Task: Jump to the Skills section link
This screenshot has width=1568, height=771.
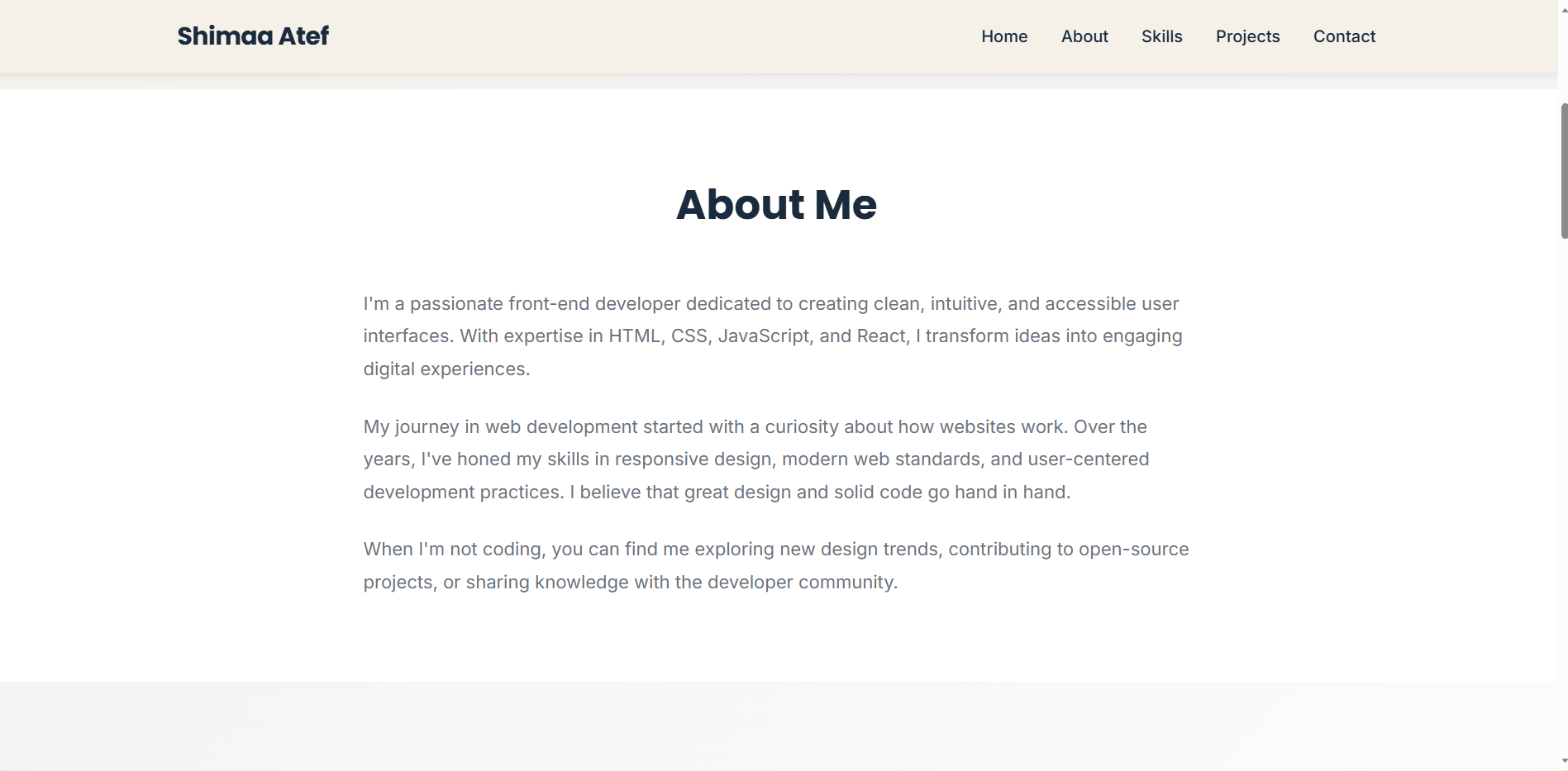Action: coord(1161,36)
